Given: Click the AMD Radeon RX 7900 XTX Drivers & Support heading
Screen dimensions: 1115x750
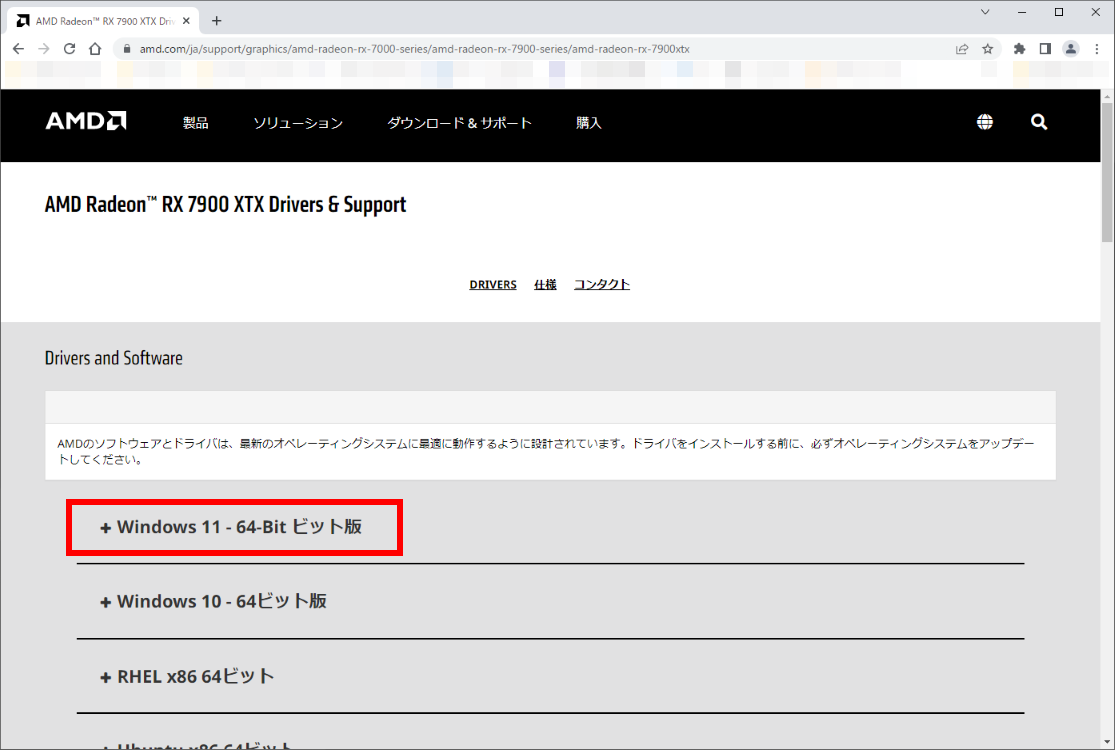Looking at the screenshot, I should (225, 205).
